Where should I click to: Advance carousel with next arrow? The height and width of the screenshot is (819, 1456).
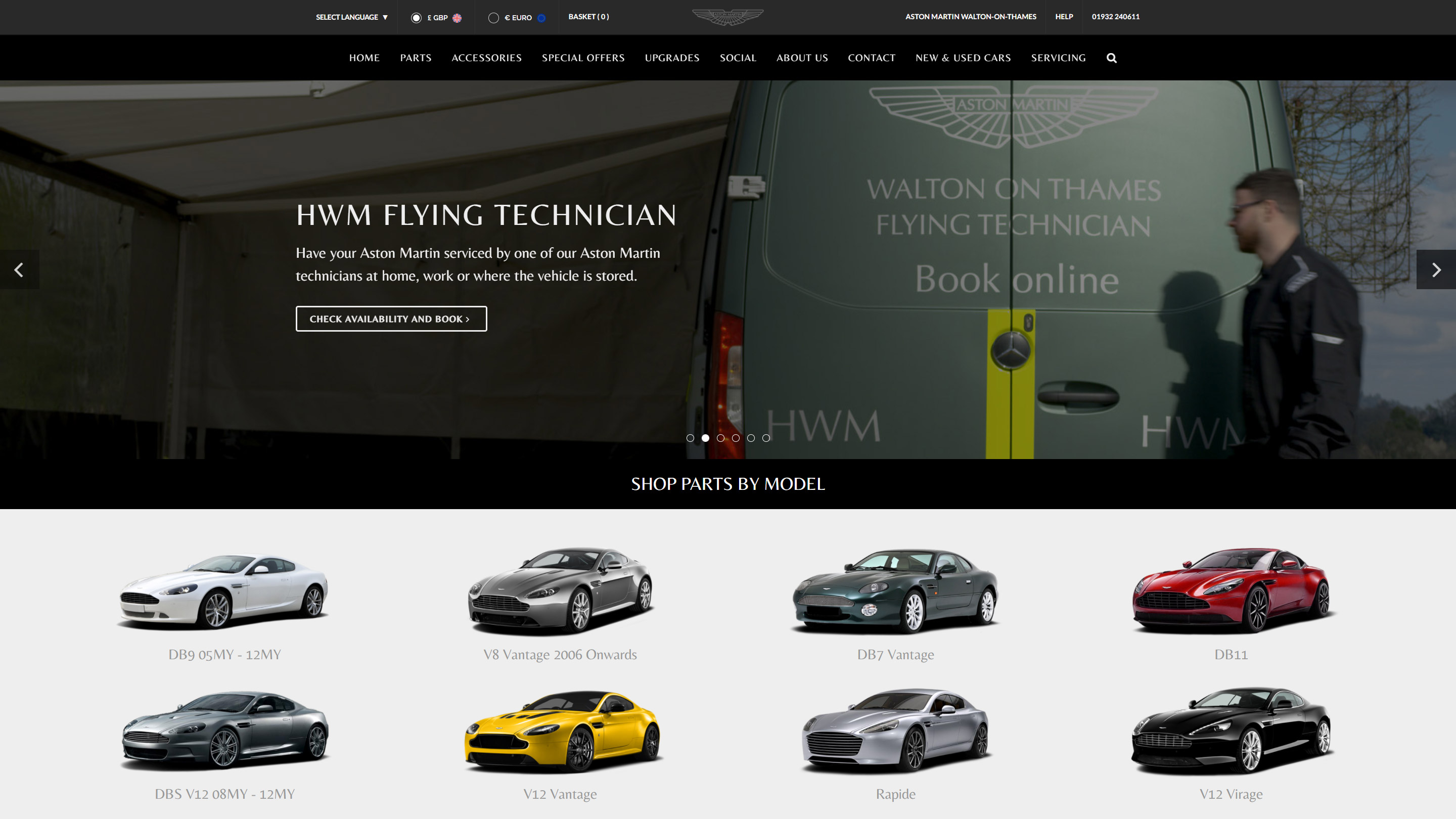point(1436,269)
